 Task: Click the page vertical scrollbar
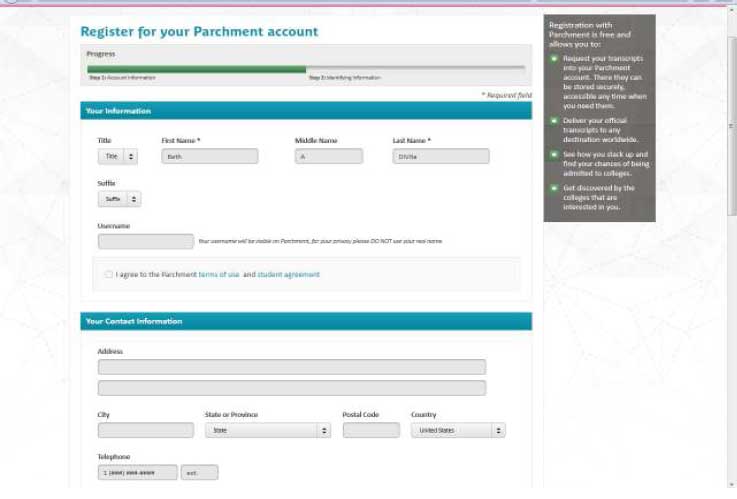pos(732,127)
